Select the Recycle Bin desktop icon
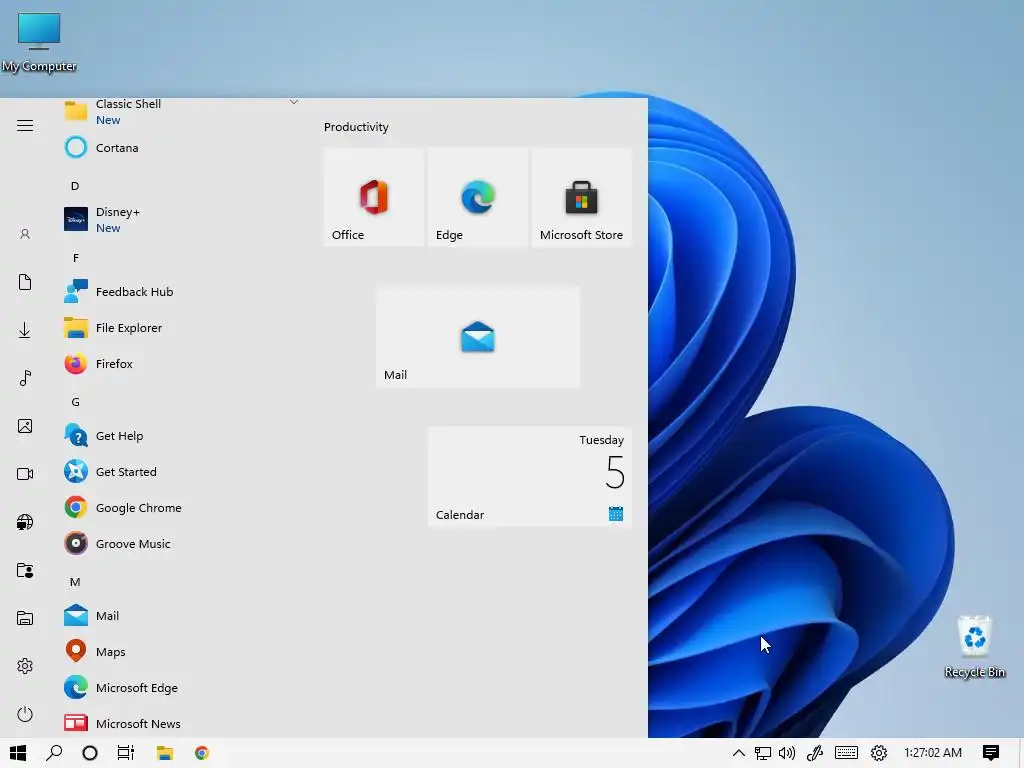This screenshot has width=1024, height=768. coord(974,647)
